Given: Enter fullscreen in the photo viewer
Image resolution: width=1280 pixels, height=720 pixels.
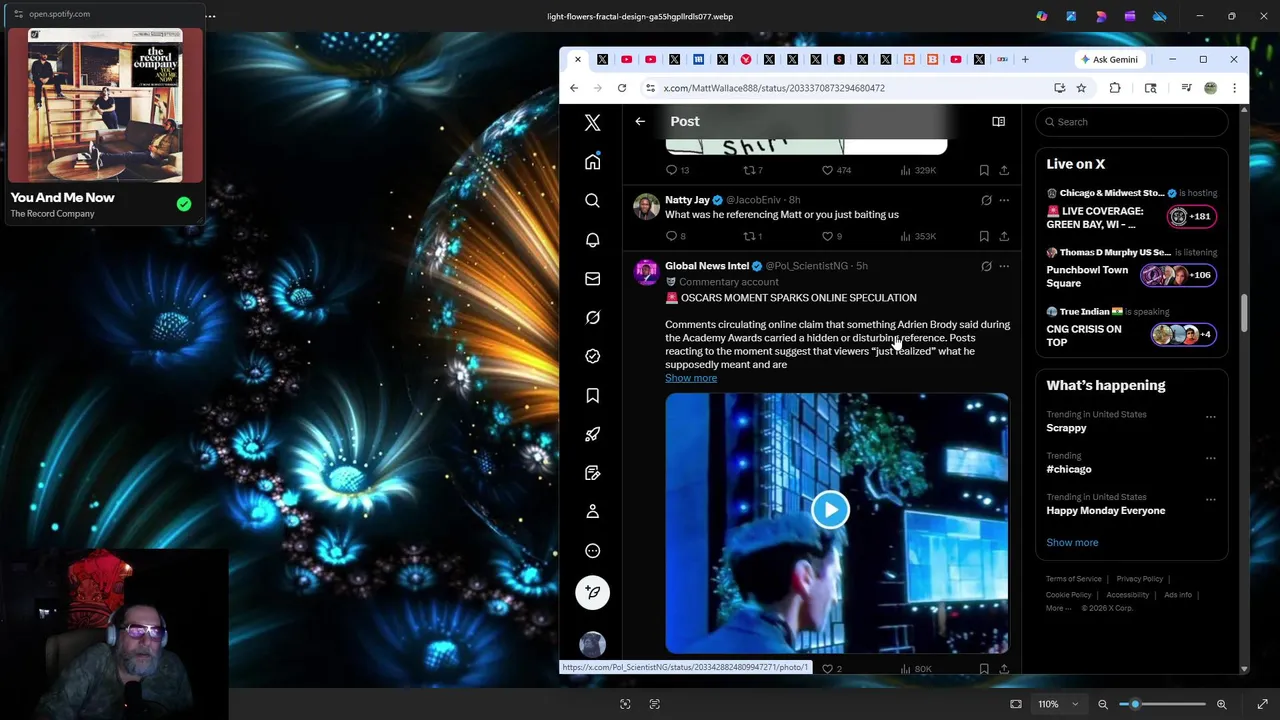Looking at the screenshot, I should pyautogui.click(x=1262, y=704).
